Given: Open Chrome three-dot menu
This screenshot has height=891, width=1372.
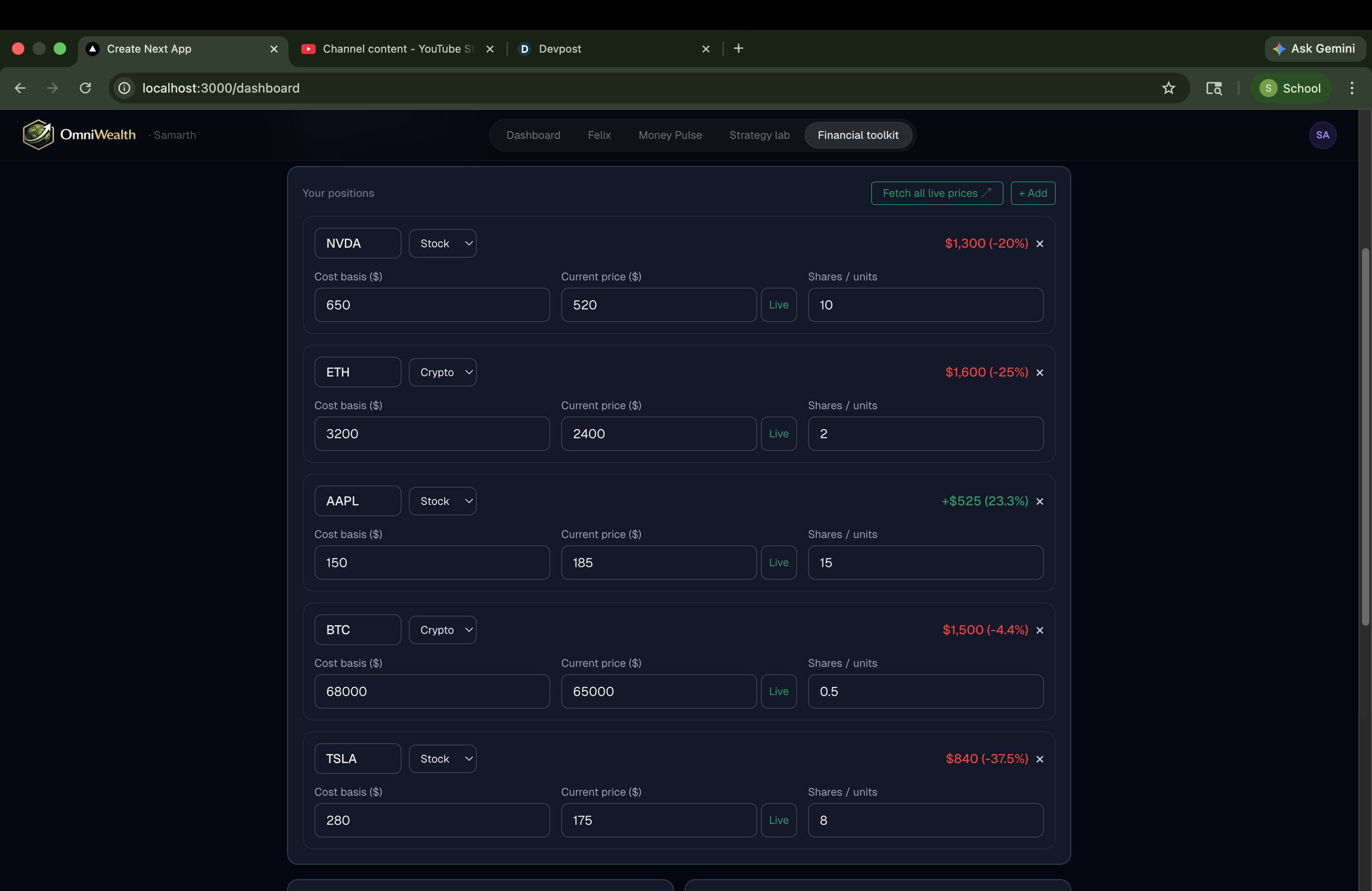Looking at the screenshot, I should click(x=1351, y=88).
